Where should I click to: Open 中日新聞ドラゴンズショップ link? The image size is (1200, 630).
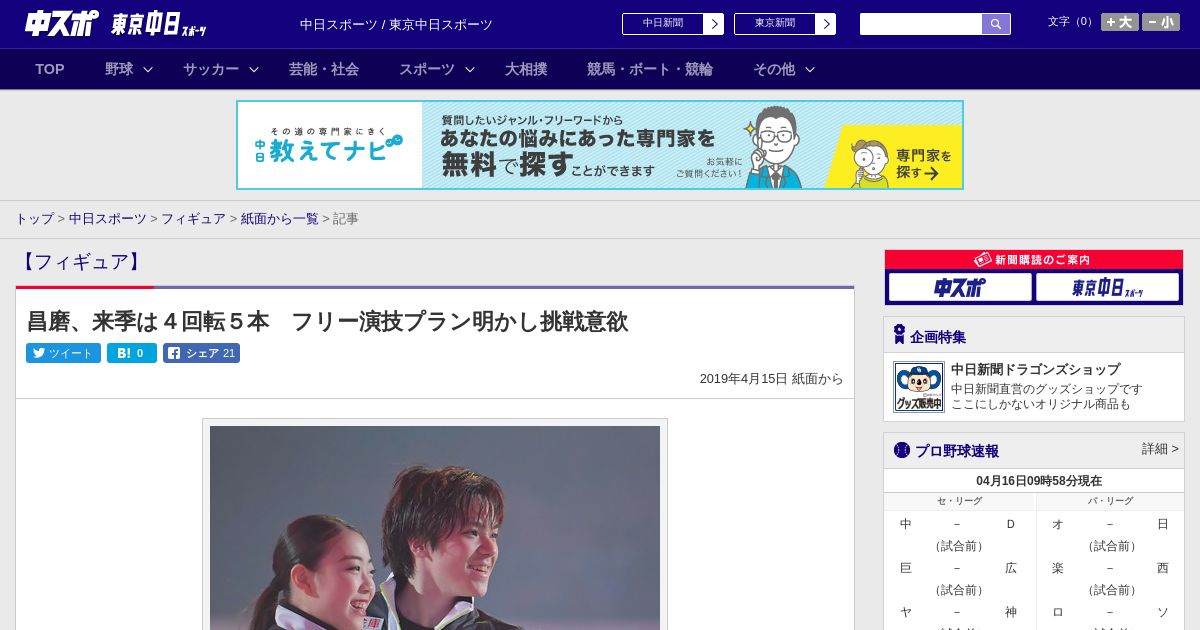tap(1035, 369)
